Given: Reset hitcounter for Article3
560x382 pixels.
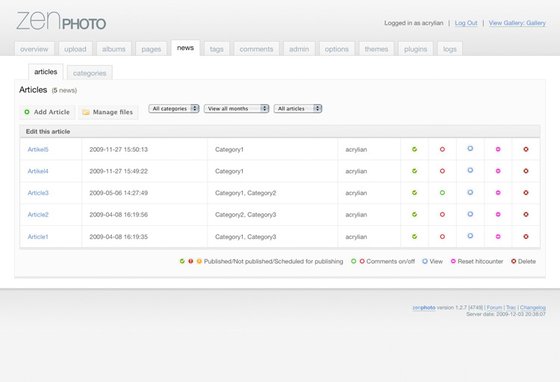Looking at the screenshot, I should coord(498,193).
